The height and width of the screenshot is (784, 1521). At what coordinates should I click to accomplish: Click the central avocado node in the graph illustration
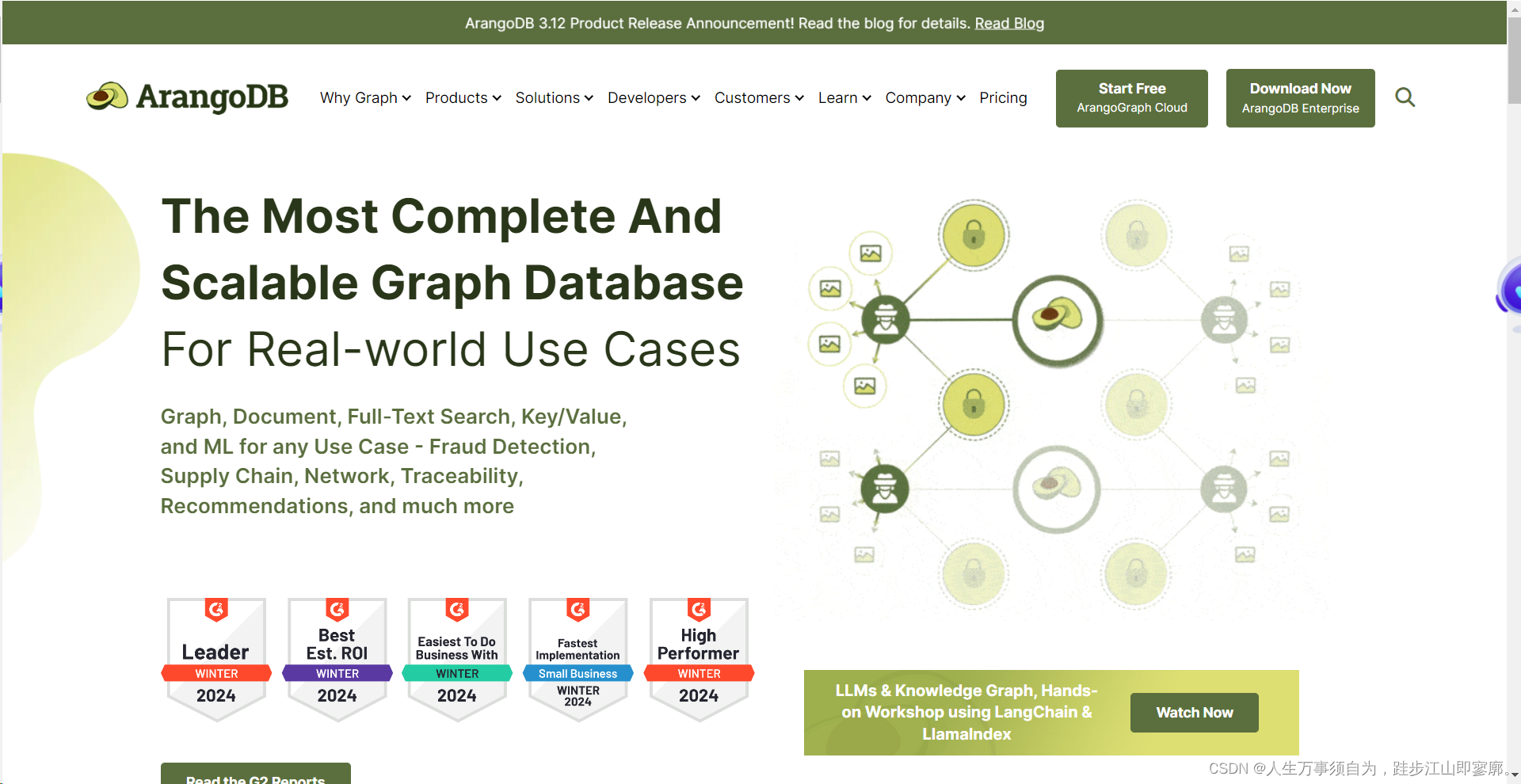click(1058, 321)
